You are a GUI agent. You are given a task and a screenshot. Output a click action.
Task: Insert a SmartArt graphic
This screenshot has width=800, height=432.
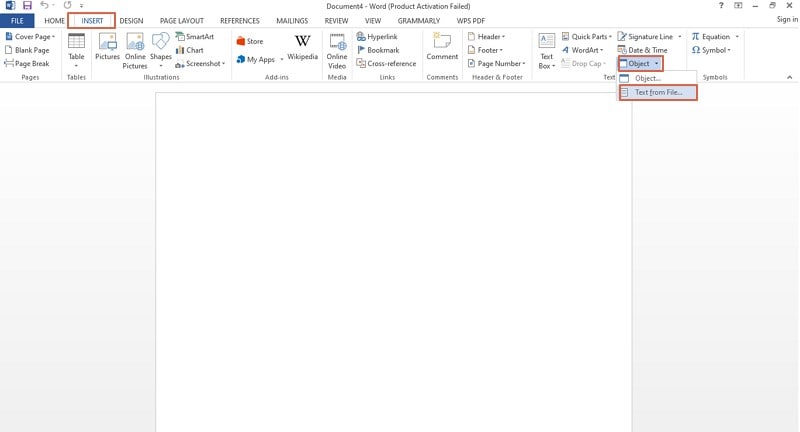pos(195,37)
